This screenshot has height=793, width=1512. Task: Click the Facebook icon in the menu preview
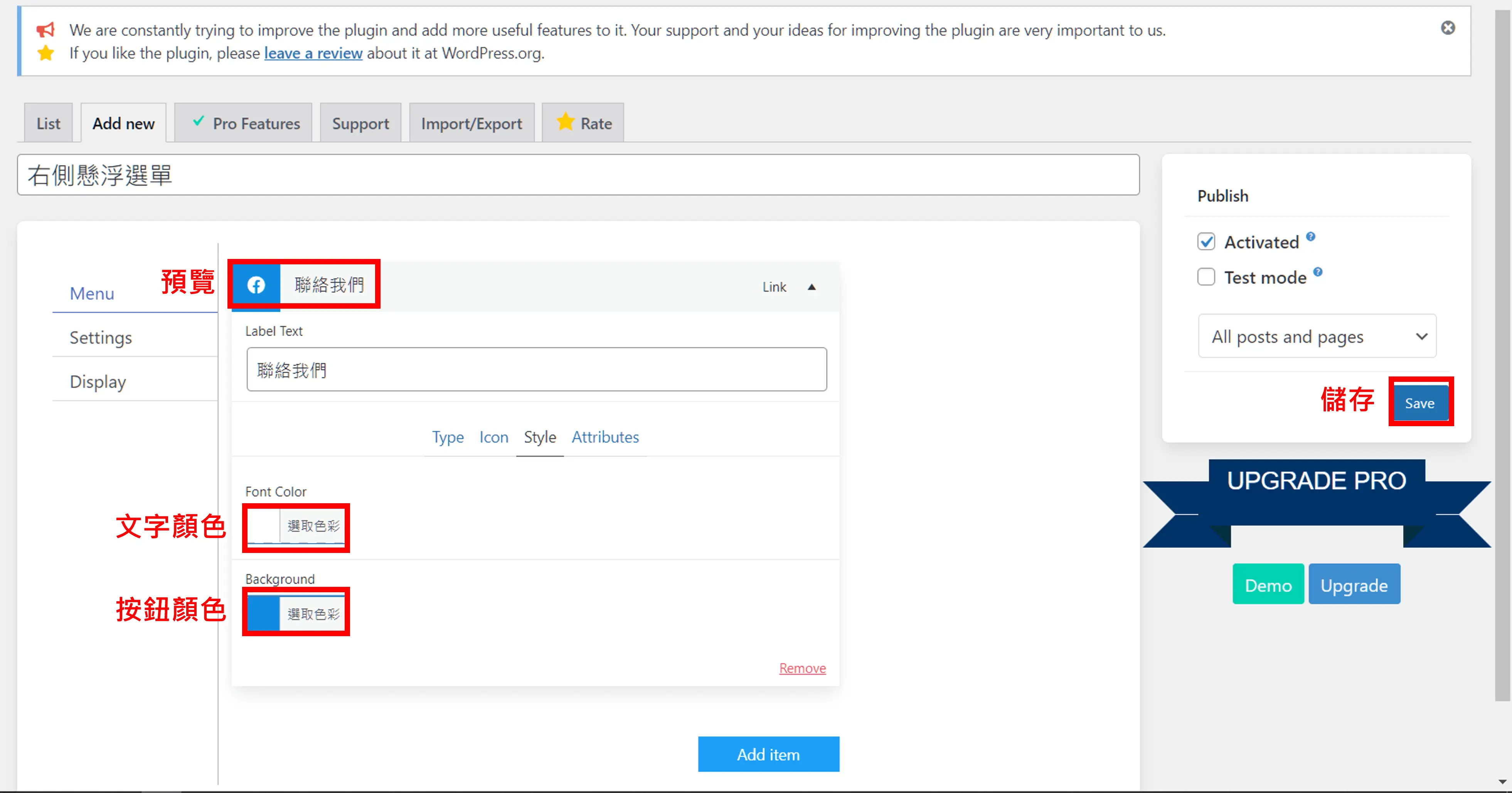(x=256, y=285)
